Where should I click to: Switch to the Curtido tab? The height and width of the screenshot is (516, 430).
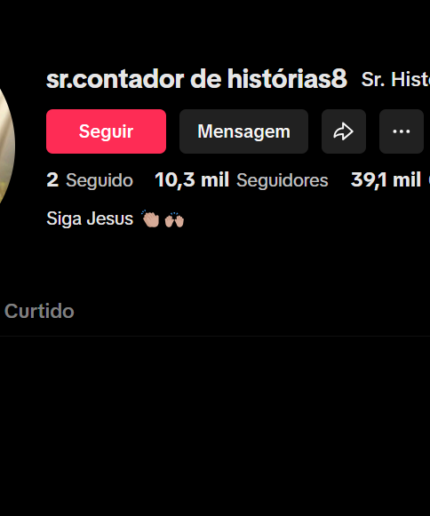click(x=39, y=311)
